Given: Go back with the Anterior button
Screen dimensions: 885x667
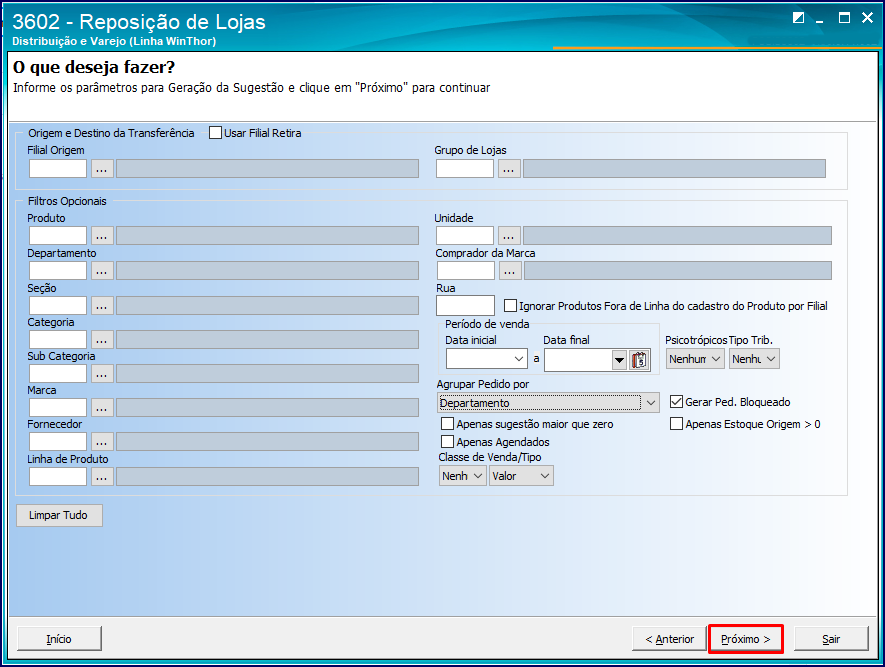Looking at the screenshot, I should pos(669,639).
